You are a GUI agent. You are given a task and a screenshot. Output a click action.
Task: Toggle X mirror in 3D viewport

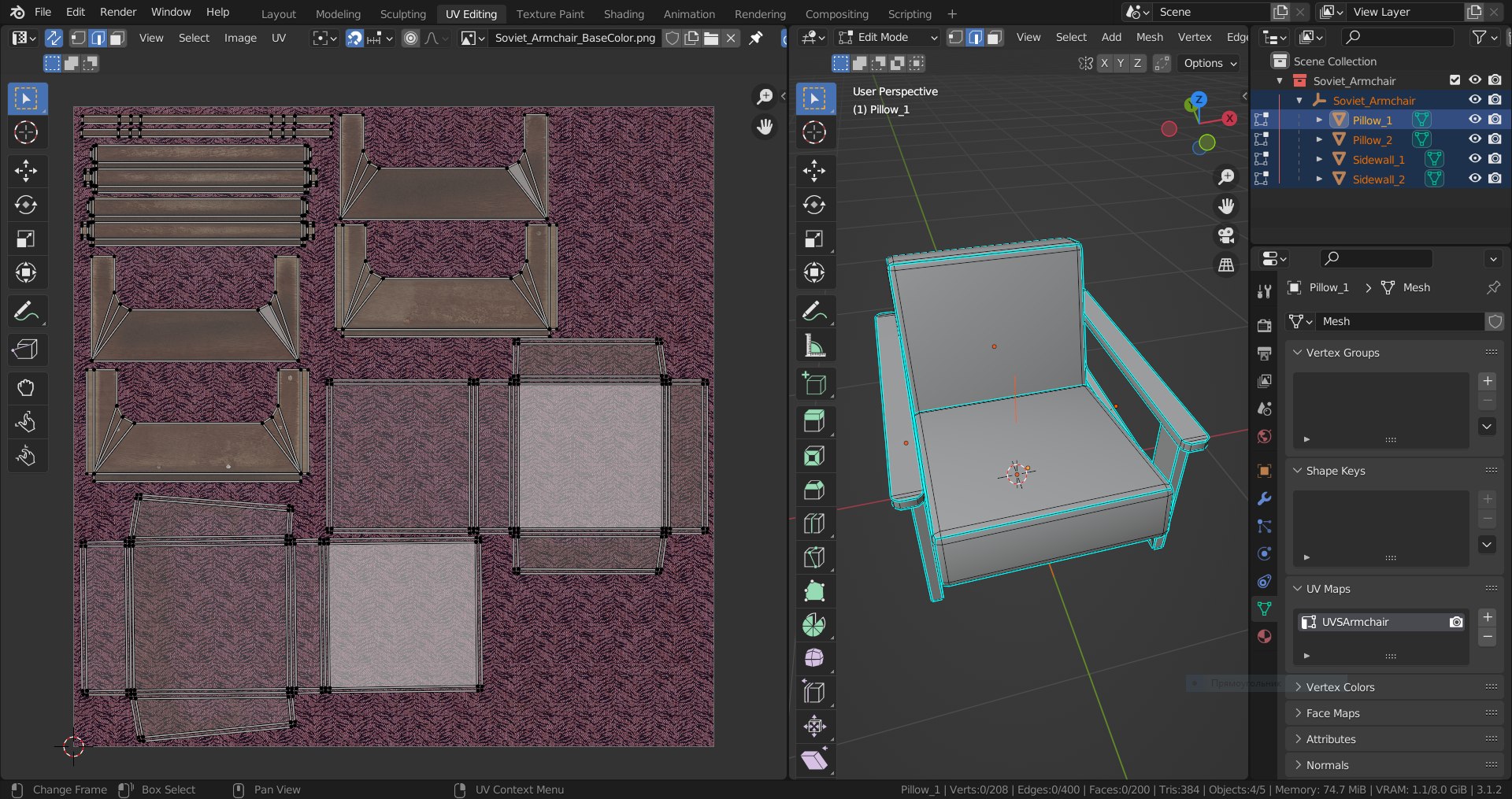pos(1104,63)
